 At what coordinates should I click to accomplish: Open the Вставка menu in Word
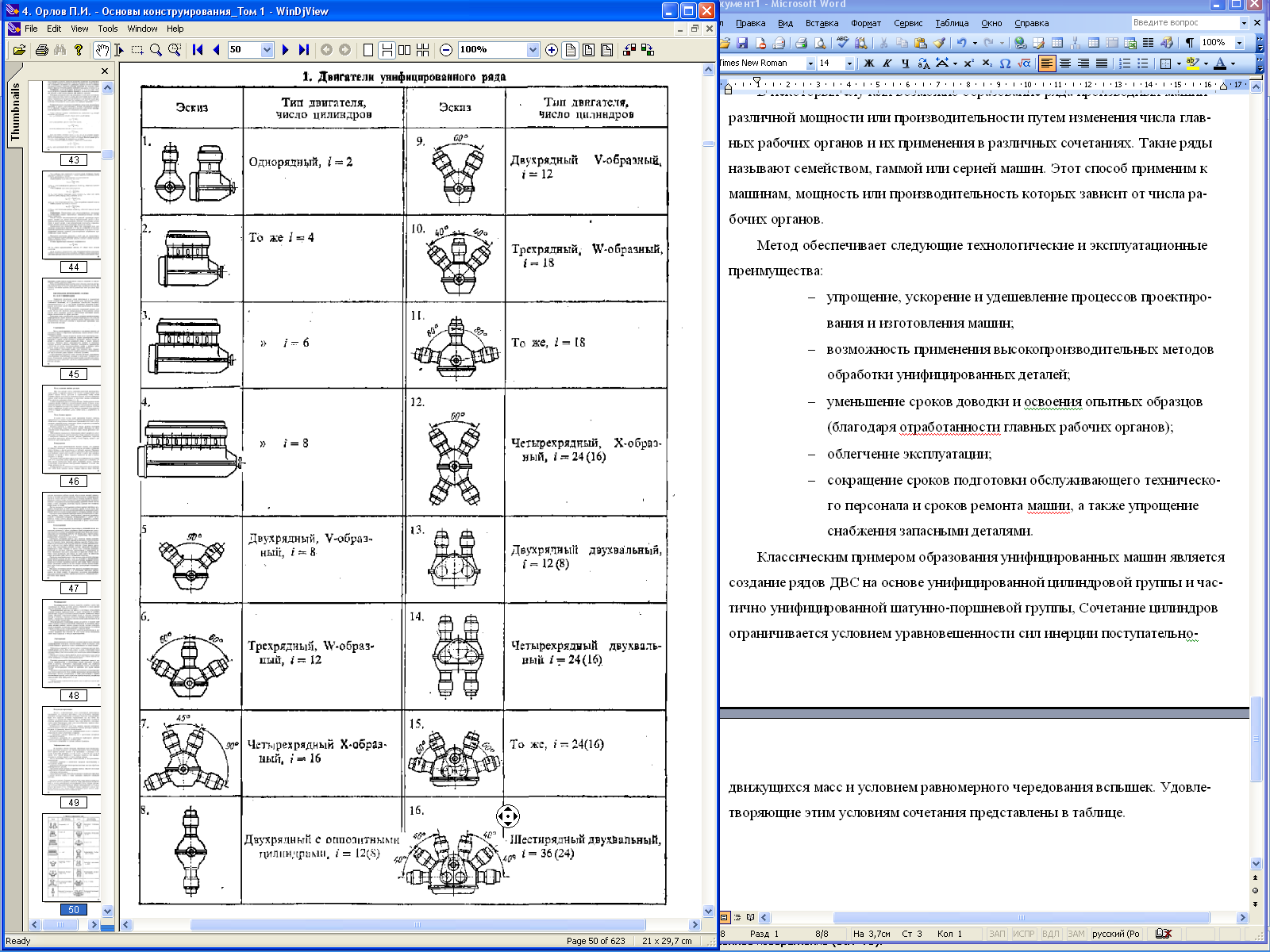click(822, 23)
